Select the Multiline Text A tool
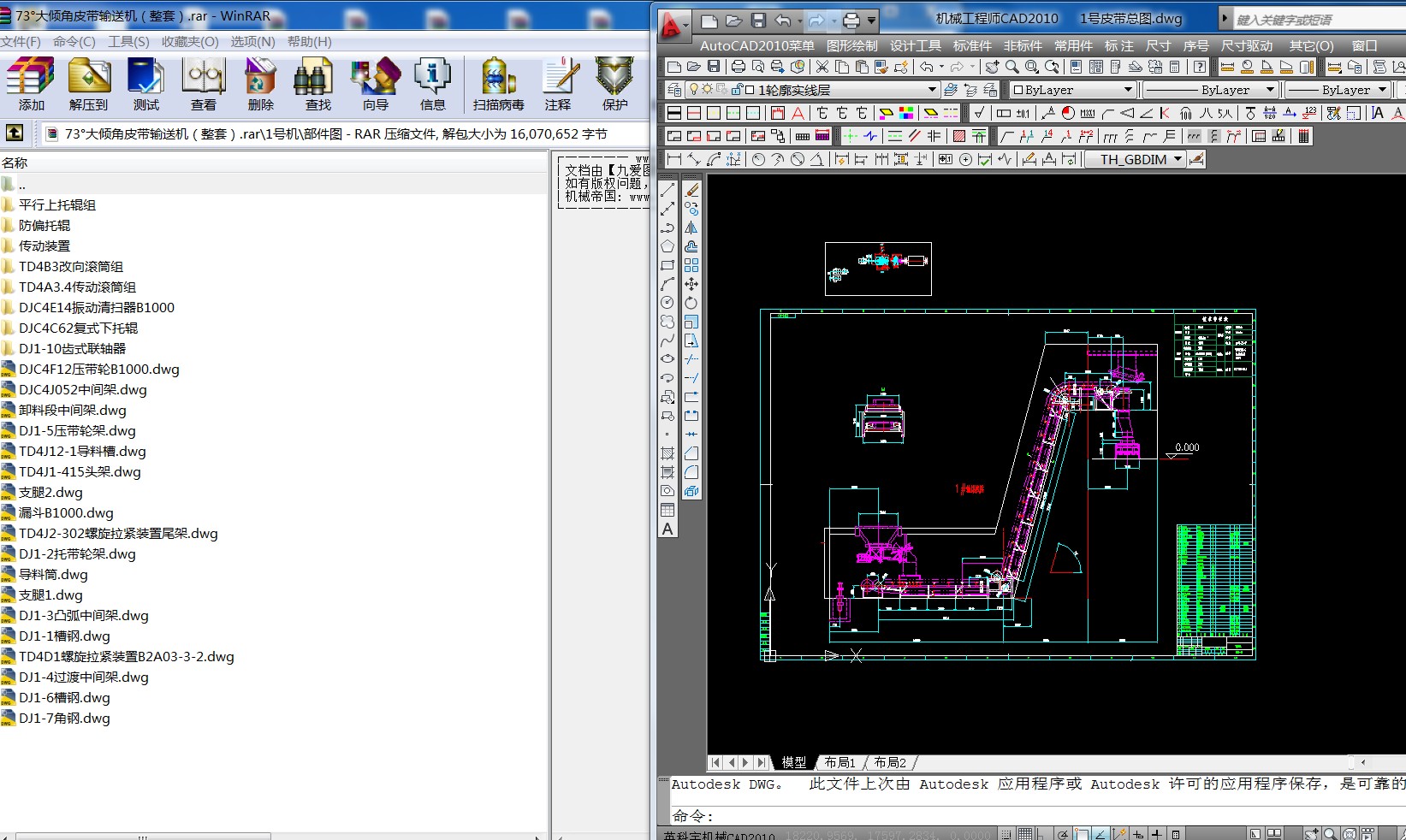 (667, 529)
